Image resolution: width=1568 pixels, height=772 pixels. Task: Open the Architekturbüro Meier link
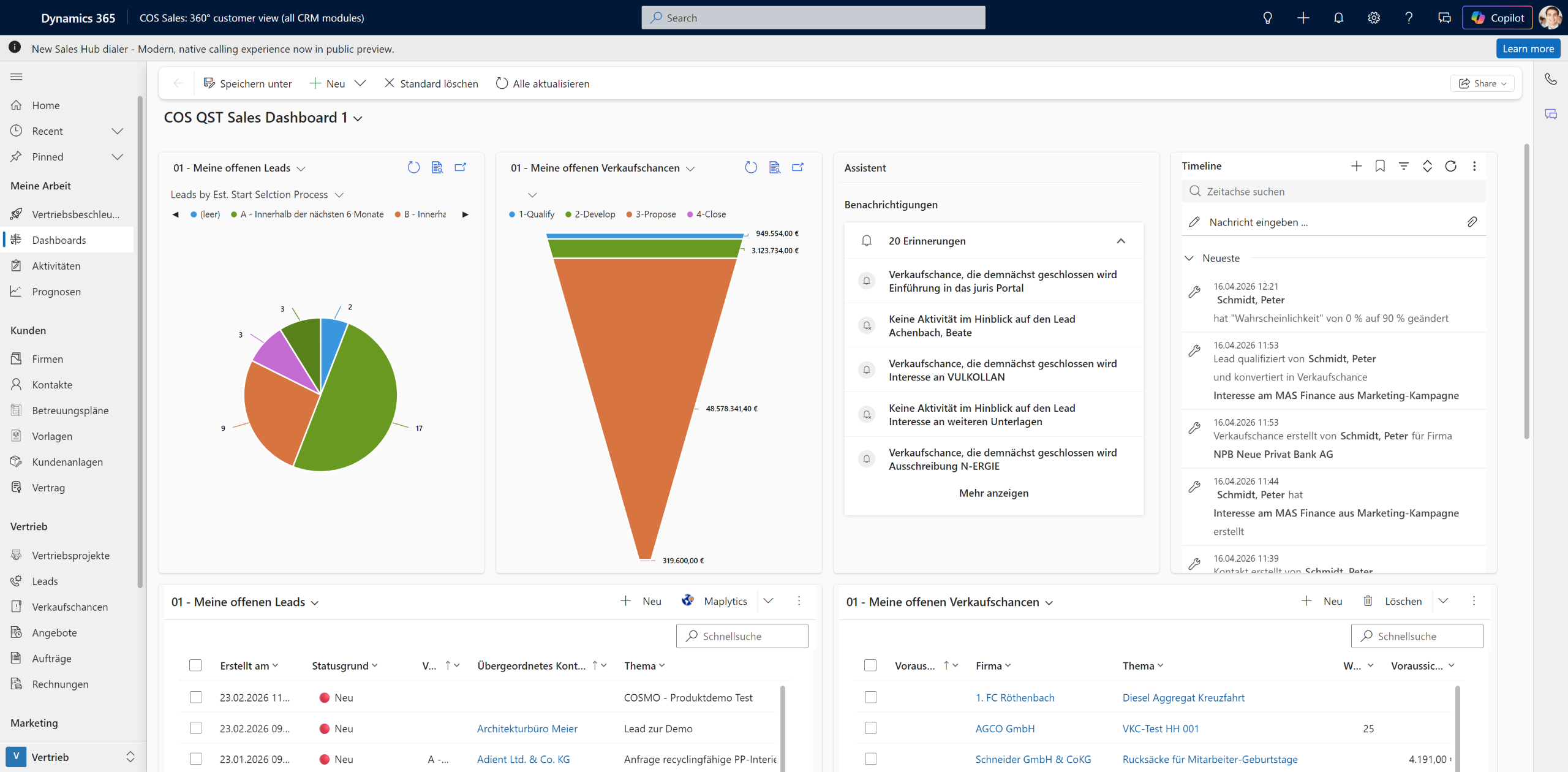coord(527,728)
